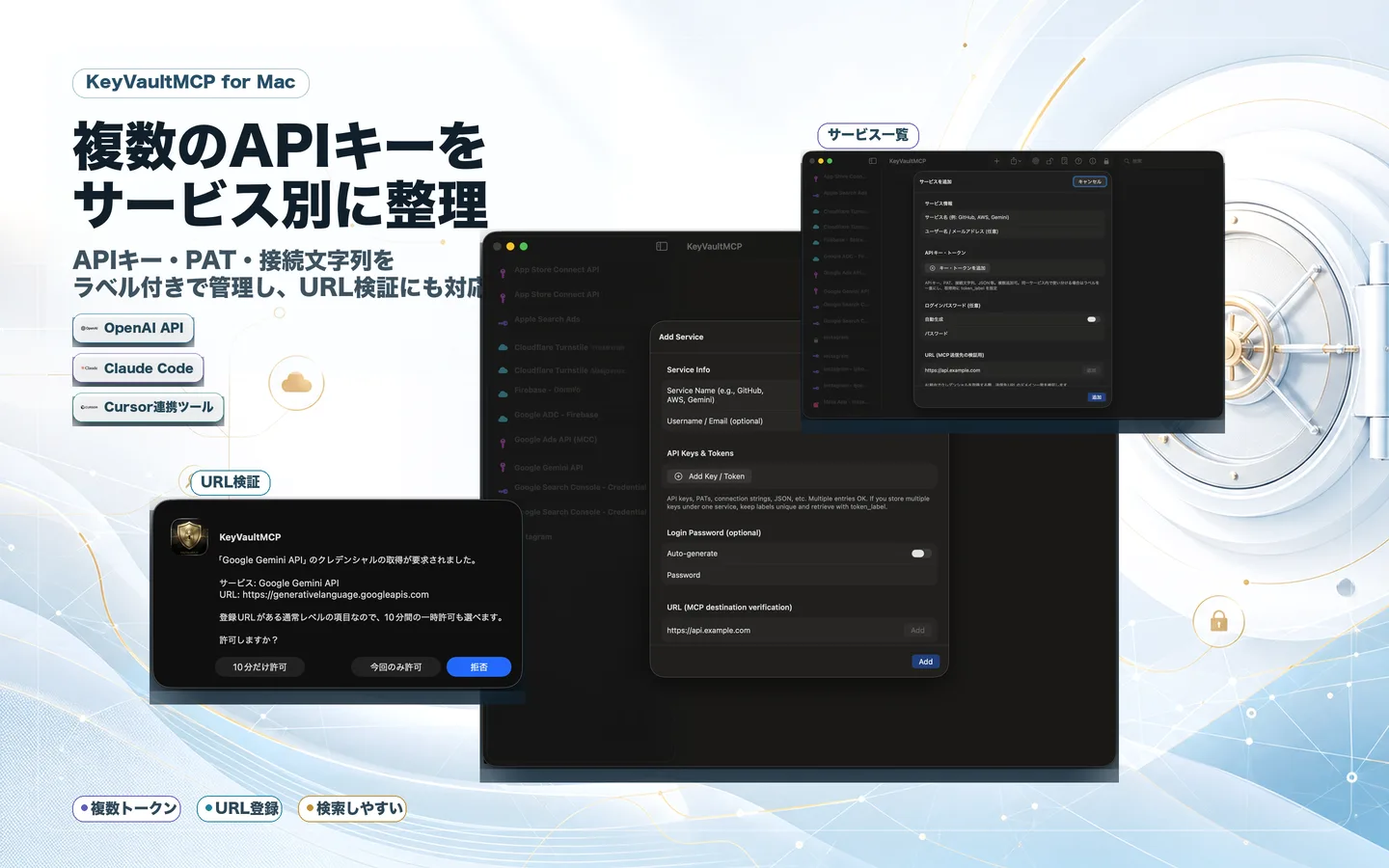Select Google ADC - Firebase in English sidebar
Image resolution: width=1389 pixels, height=868 pixels.
click(556, 415)
